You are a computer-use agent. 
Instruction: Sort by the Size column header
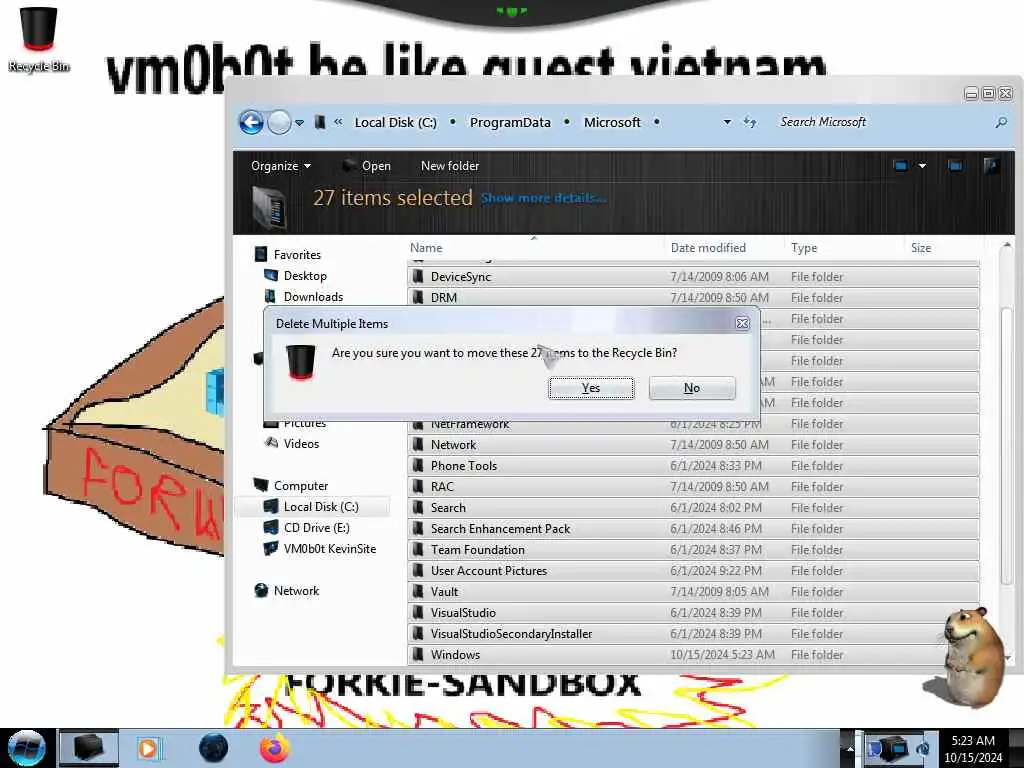[x=921, y=248]
